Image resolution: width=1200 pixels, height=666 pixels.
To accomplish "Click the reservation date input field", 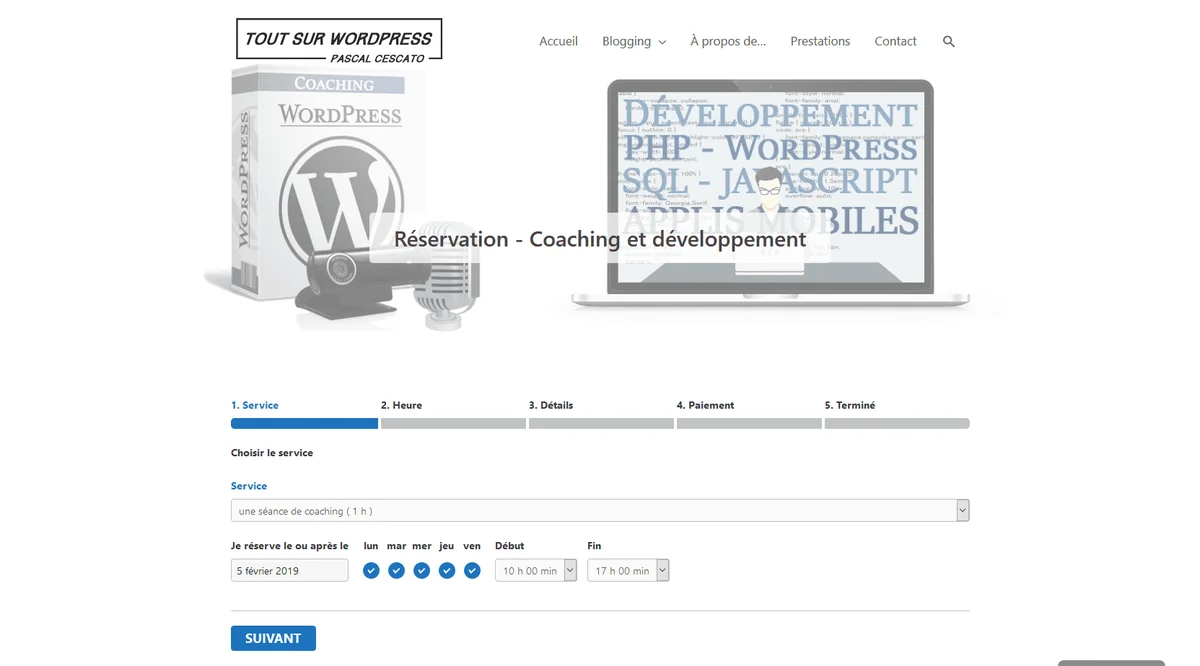I will click(x=289, y=570).
